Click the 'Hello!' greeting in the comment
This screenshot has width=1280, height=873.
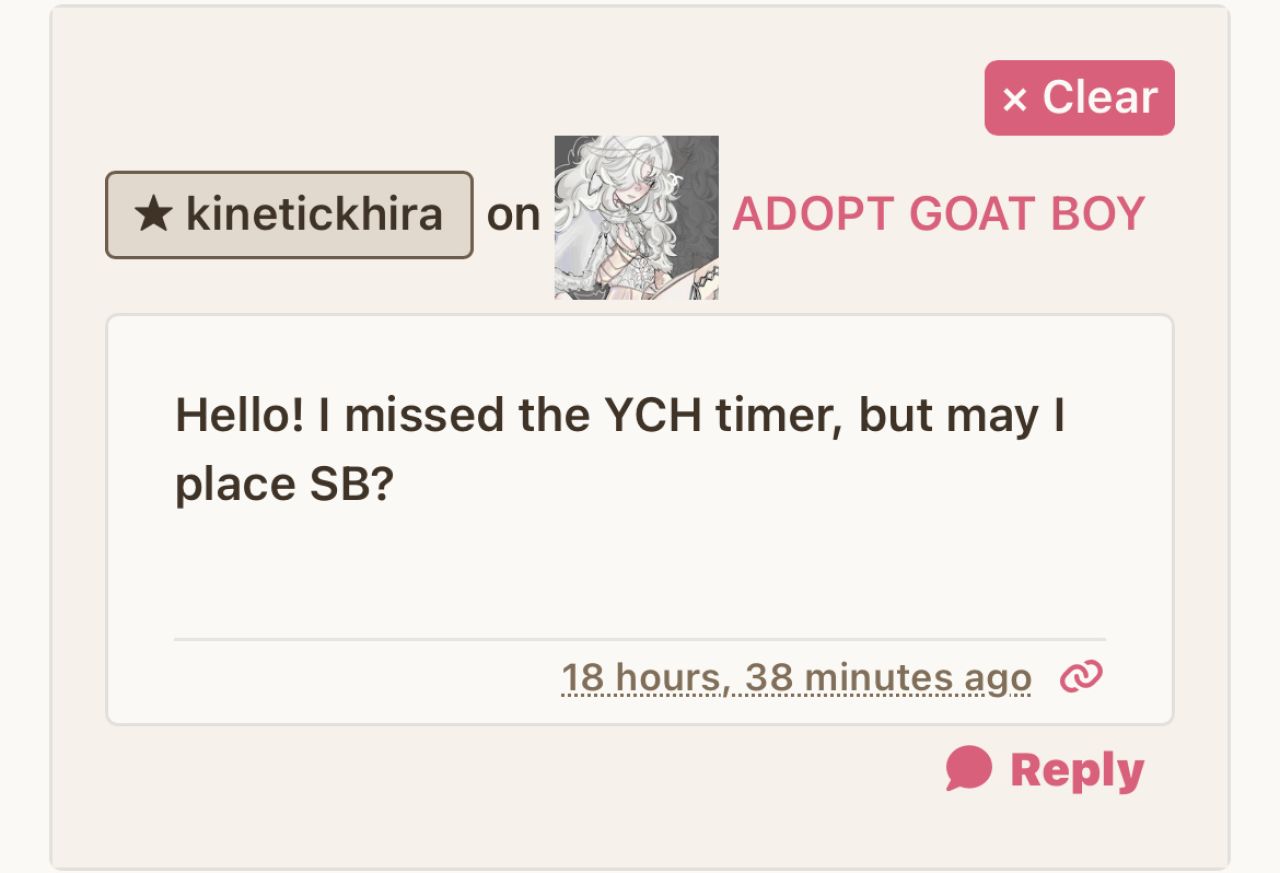coord(240,415)
